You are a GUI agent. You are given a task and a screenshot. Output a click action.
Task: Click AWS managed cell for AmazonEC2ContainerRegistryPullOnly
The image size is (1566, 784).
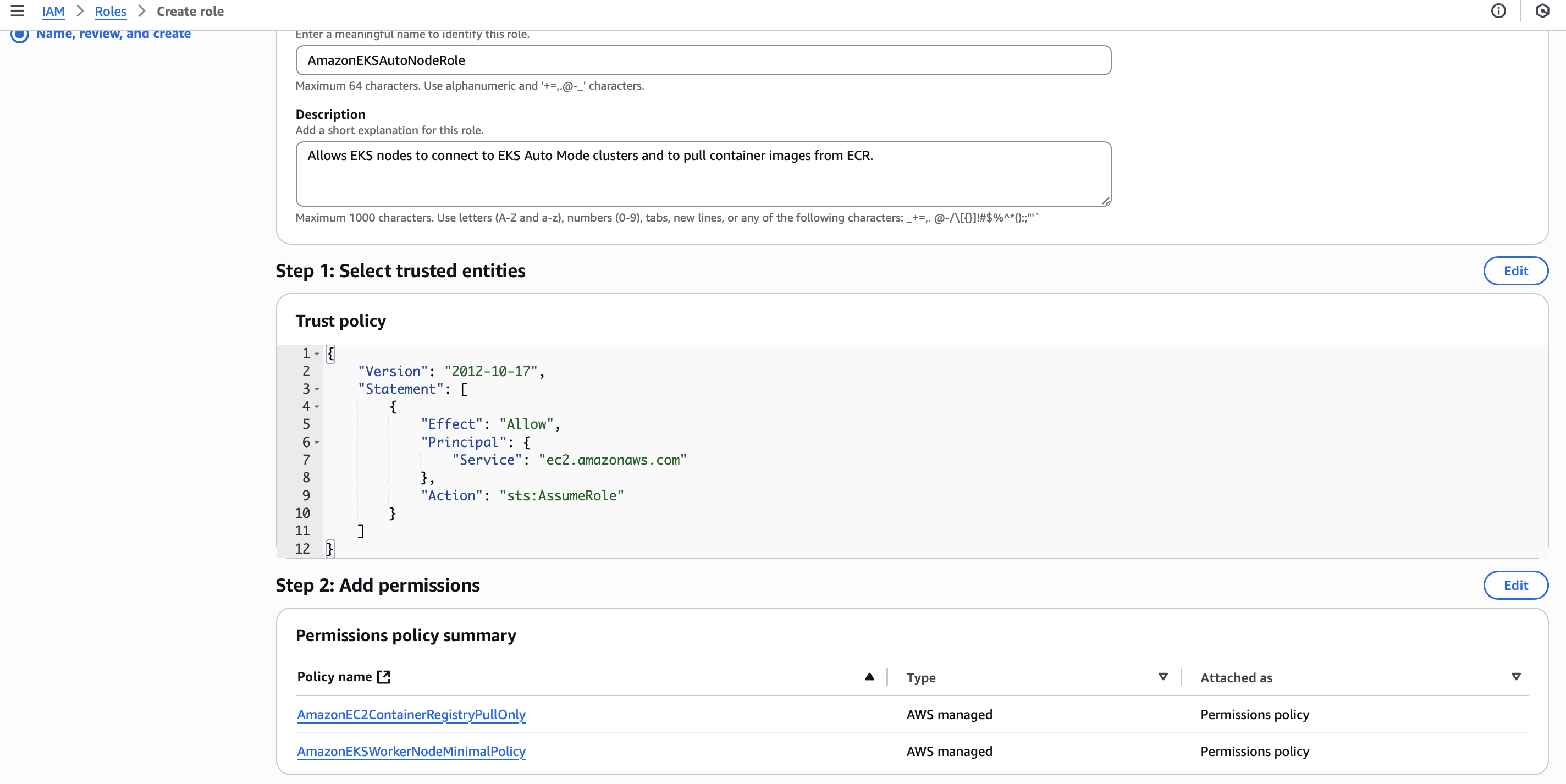[949, 715]
